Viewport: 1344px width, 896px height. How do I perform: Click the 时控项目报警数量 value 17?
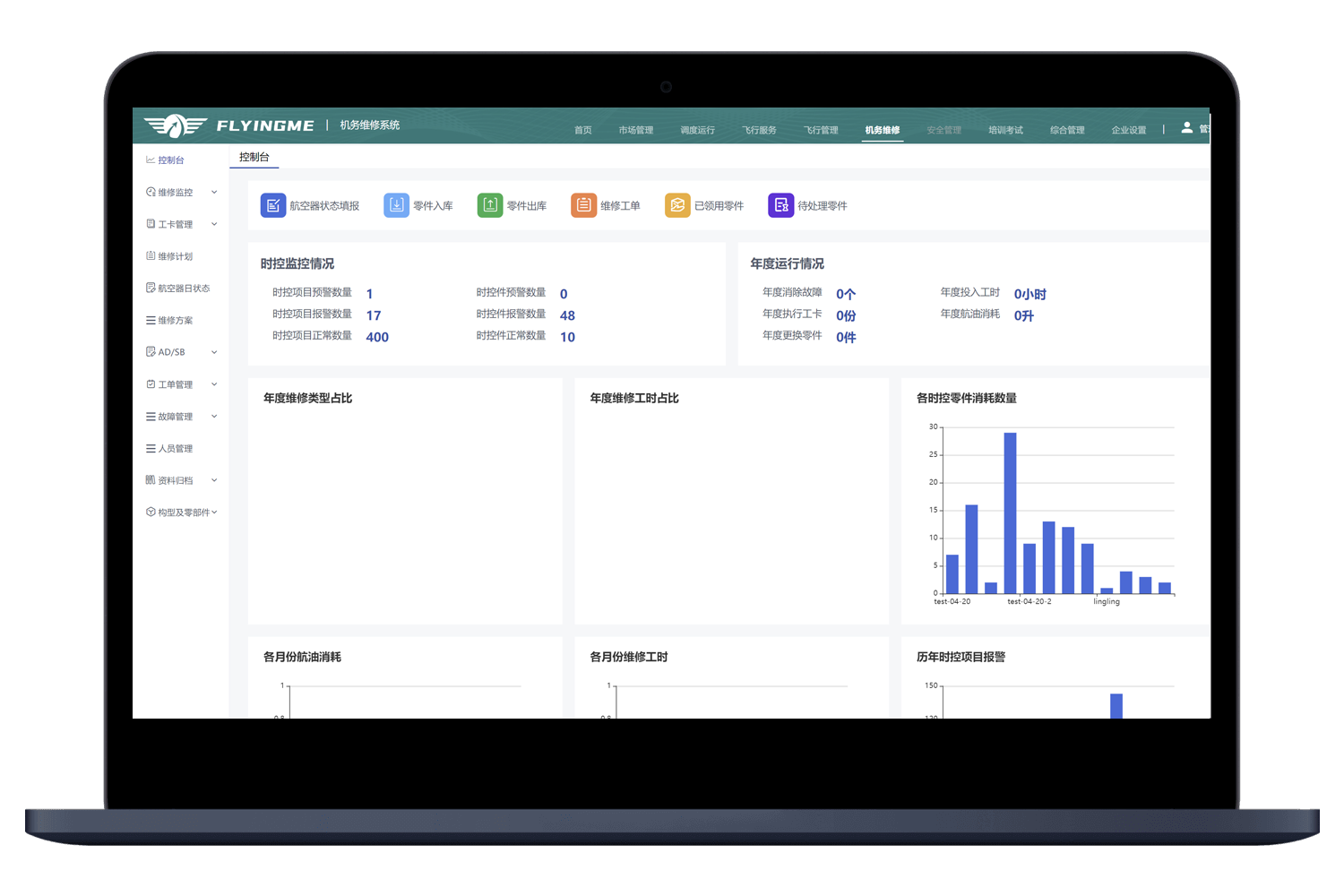point(374,315)
